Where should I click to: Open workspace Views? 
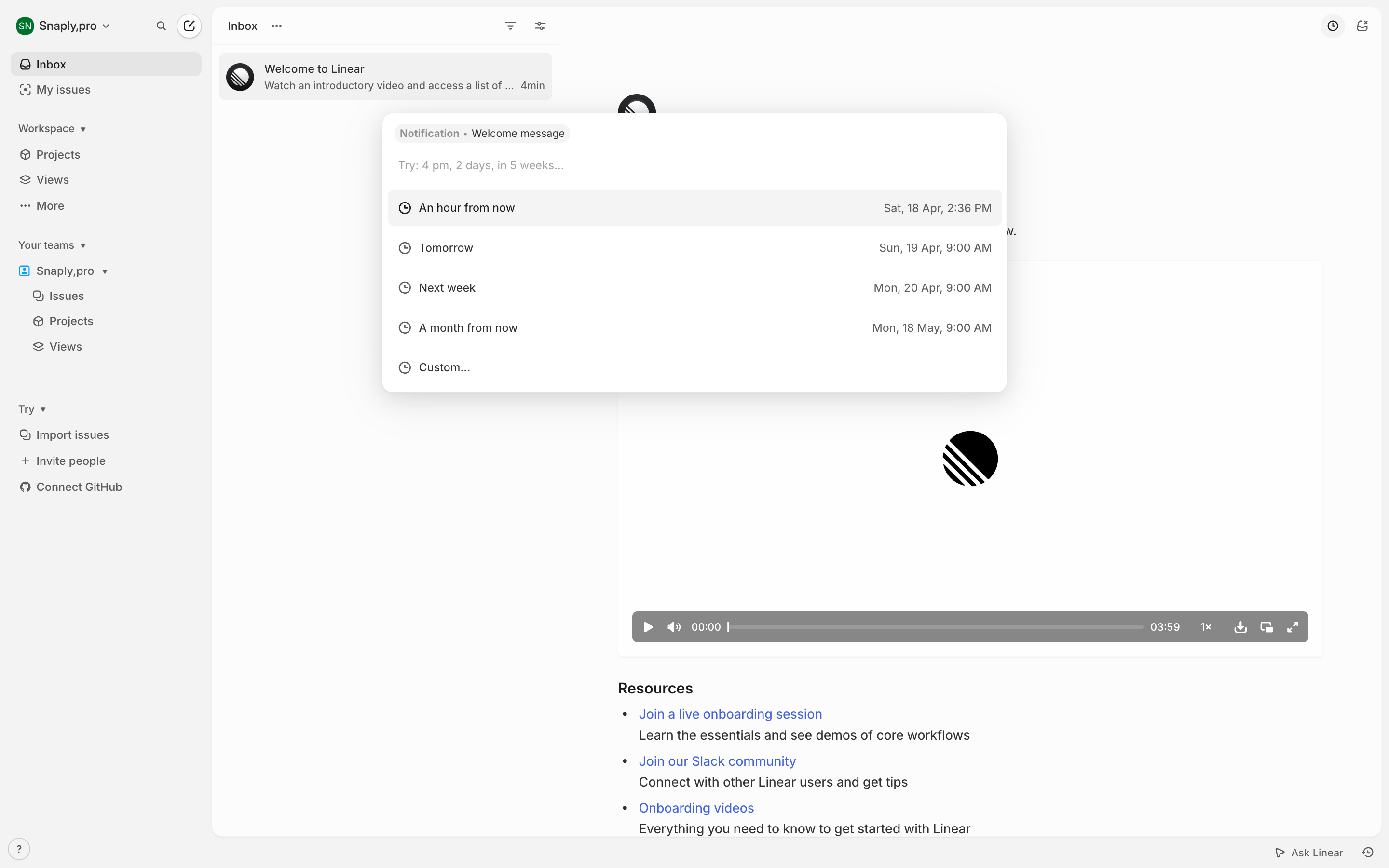(106, 180)
